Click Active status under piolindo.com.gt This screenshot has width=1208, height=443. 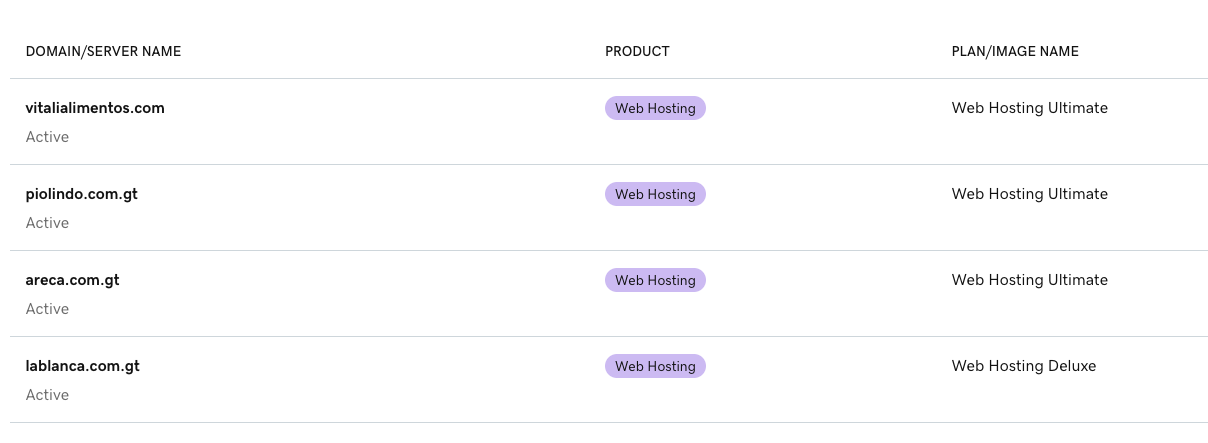tap(47, 223)
